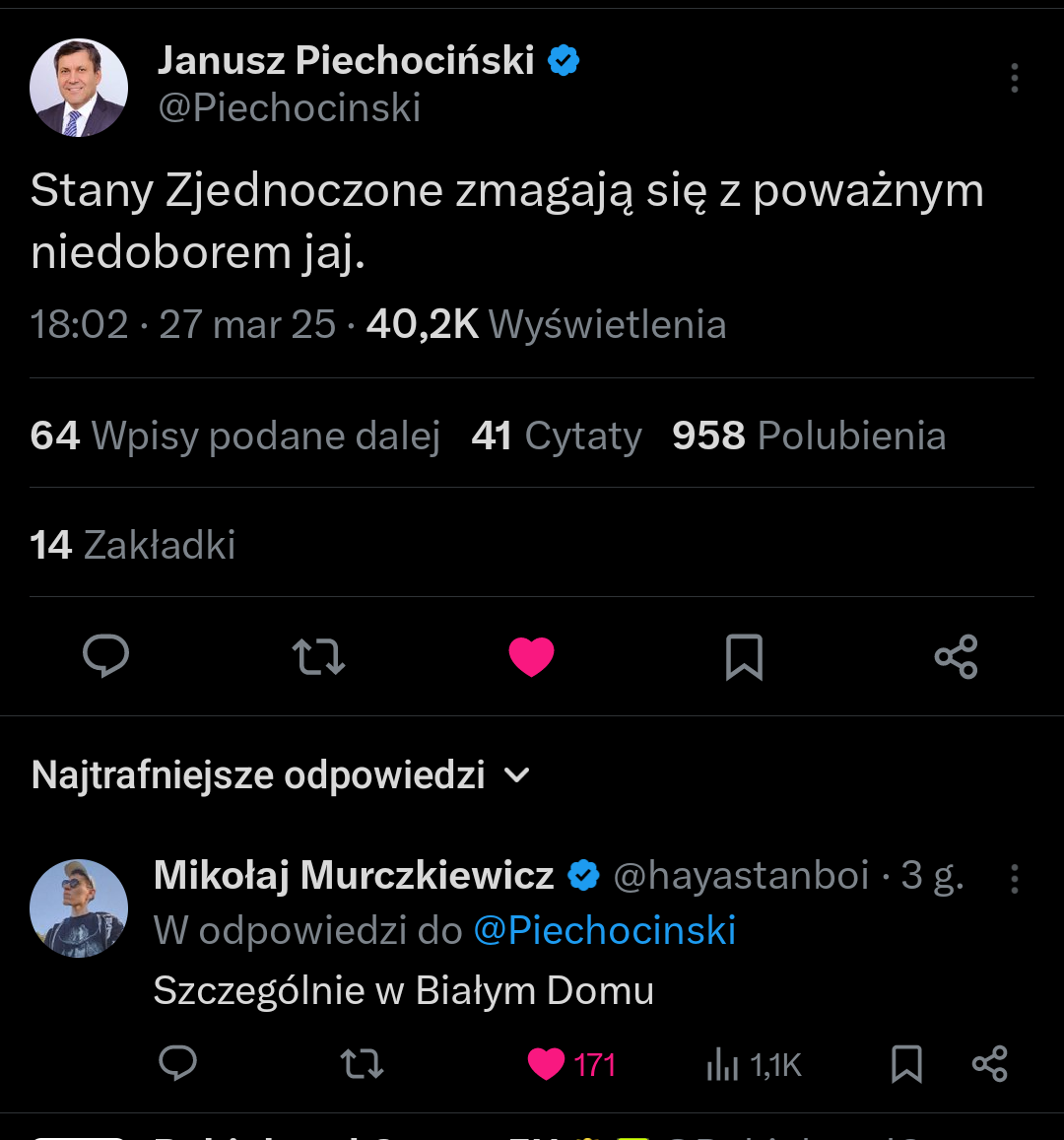This screenshot has height=1140, width=1064.
Task: Show the 41 Cytaty quotes
Action: (557, 436)
